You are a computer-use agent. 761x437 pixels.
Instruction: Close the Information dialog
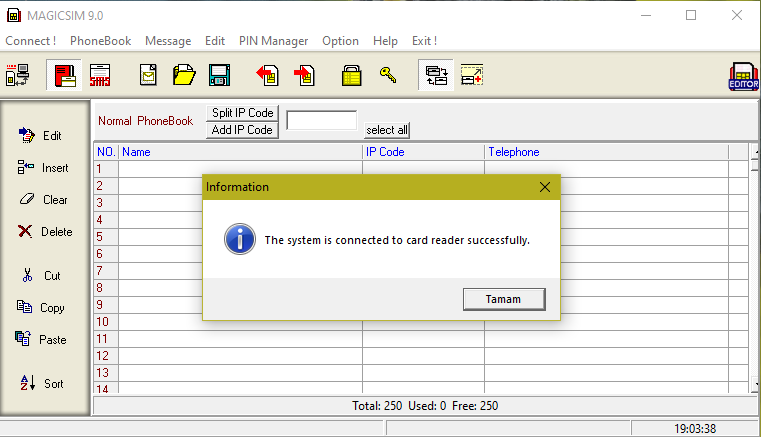[x=545, y=187]
